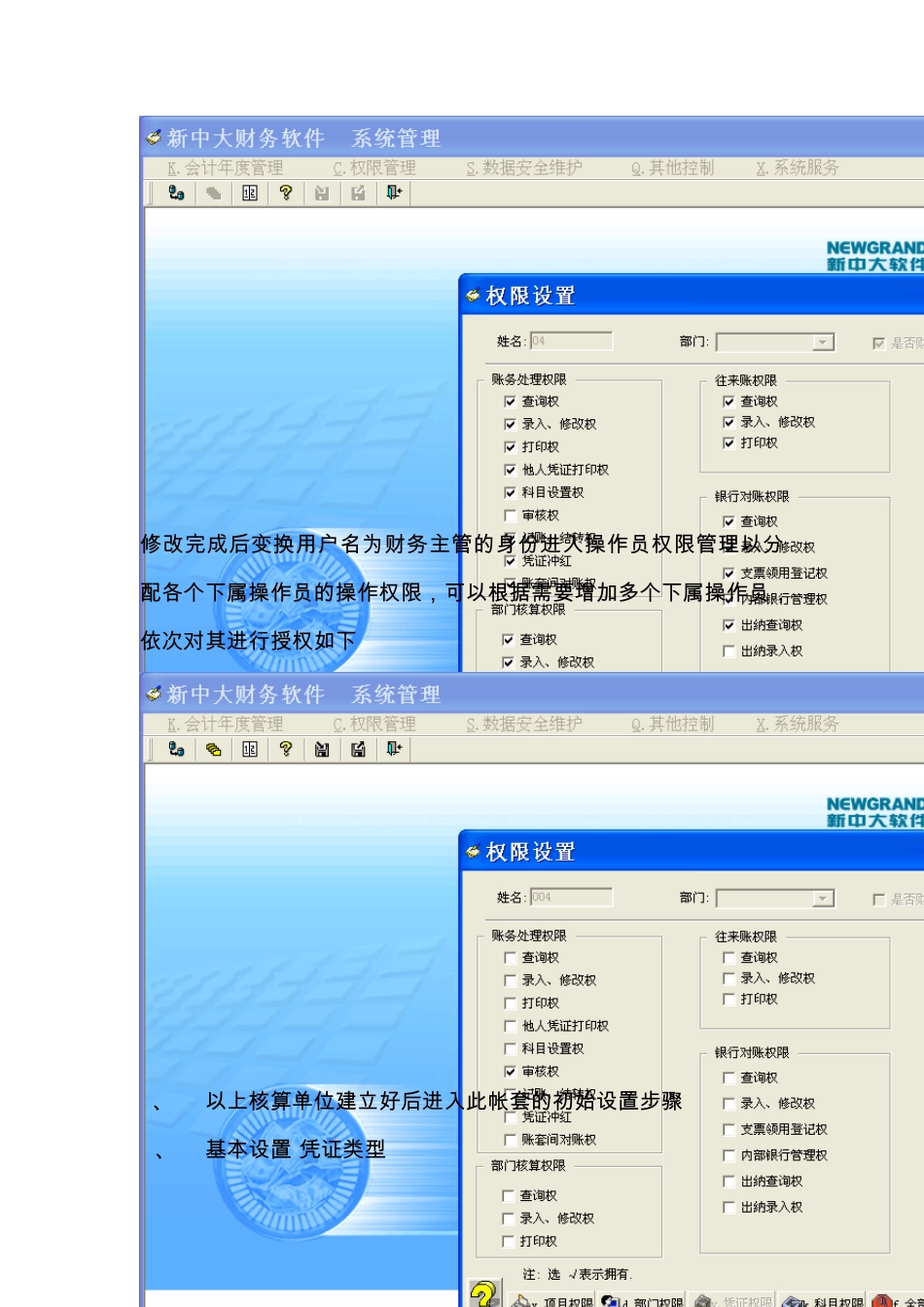This screenshot has height=1307, width=924.
Task: Enable 录入、修改权 under 往来账权限 for user 004
Action: [729, 978]
